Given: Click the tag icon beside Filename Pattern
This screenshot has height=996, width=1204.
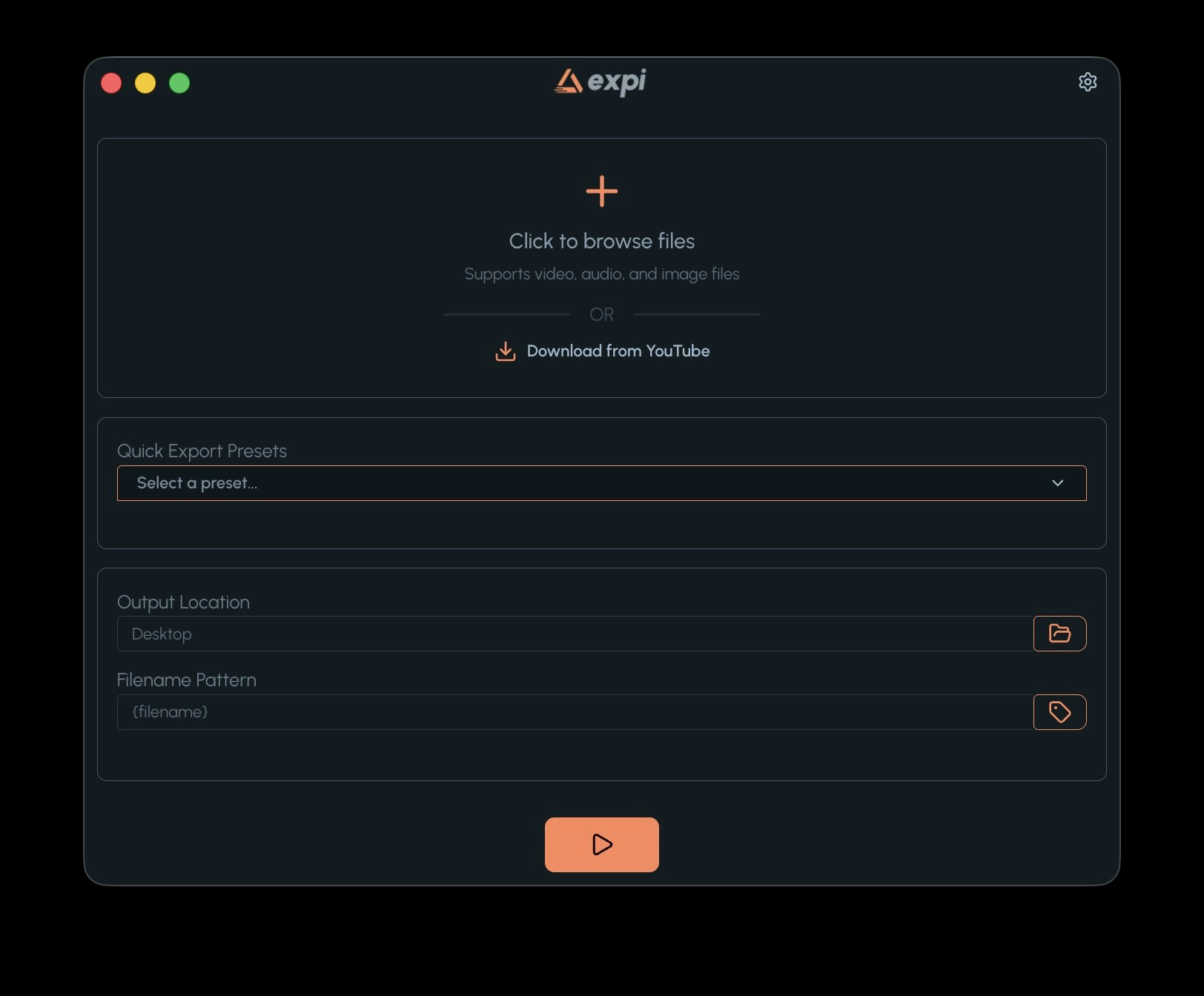Looking at the screenshot, I should coord(1059,712).
